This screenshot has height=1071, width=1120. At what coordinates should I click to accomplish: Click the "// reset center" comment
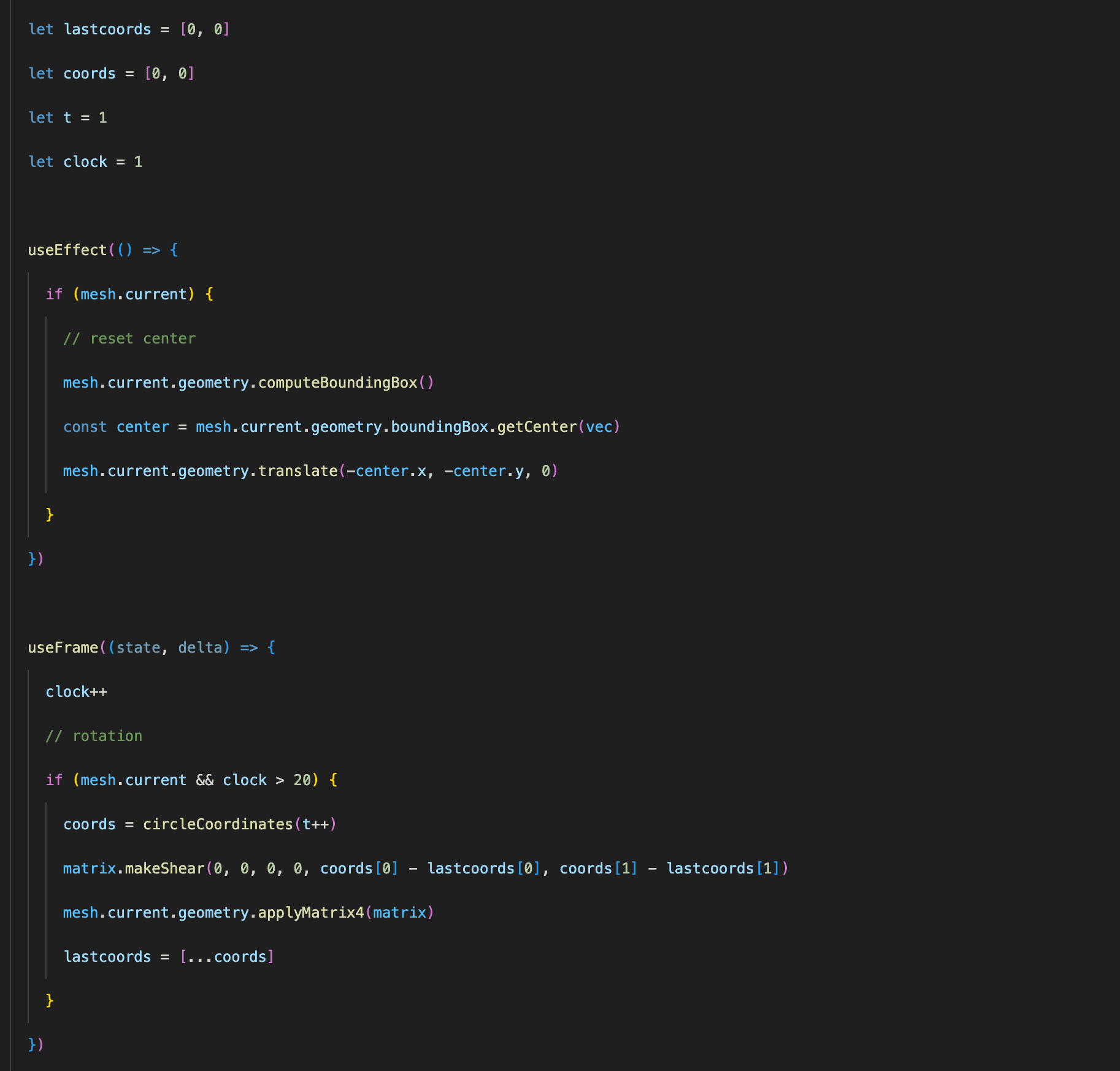(x=129, y=339)
